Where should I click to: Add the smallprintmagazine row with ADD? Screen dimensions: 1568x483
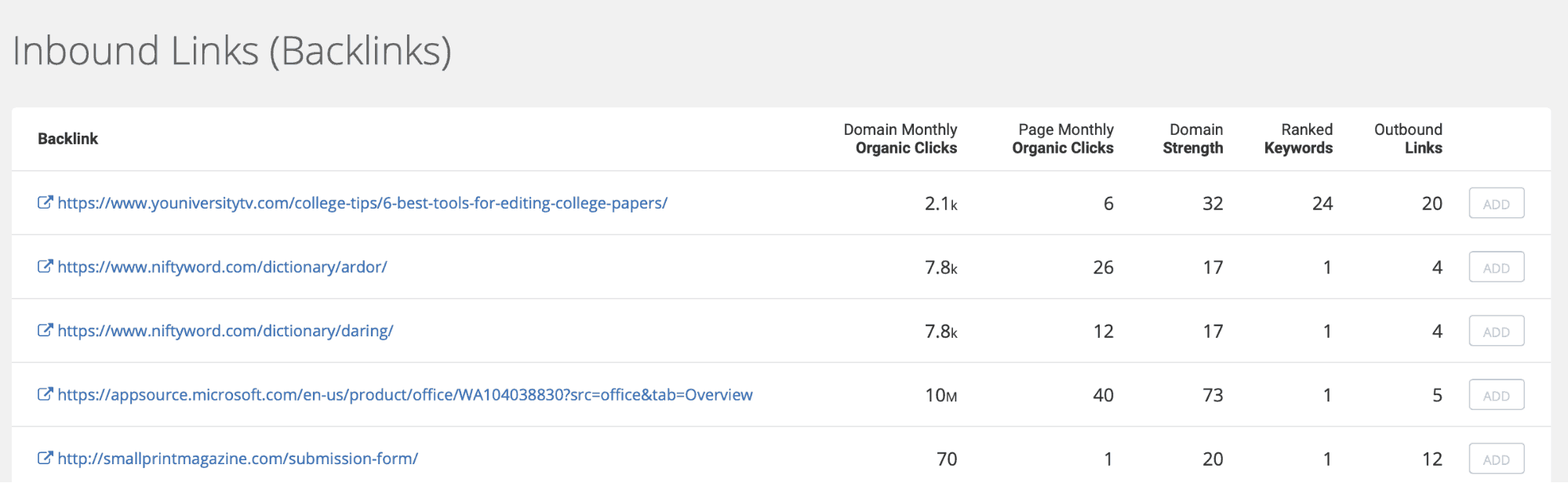click(x=1497, y=459)
